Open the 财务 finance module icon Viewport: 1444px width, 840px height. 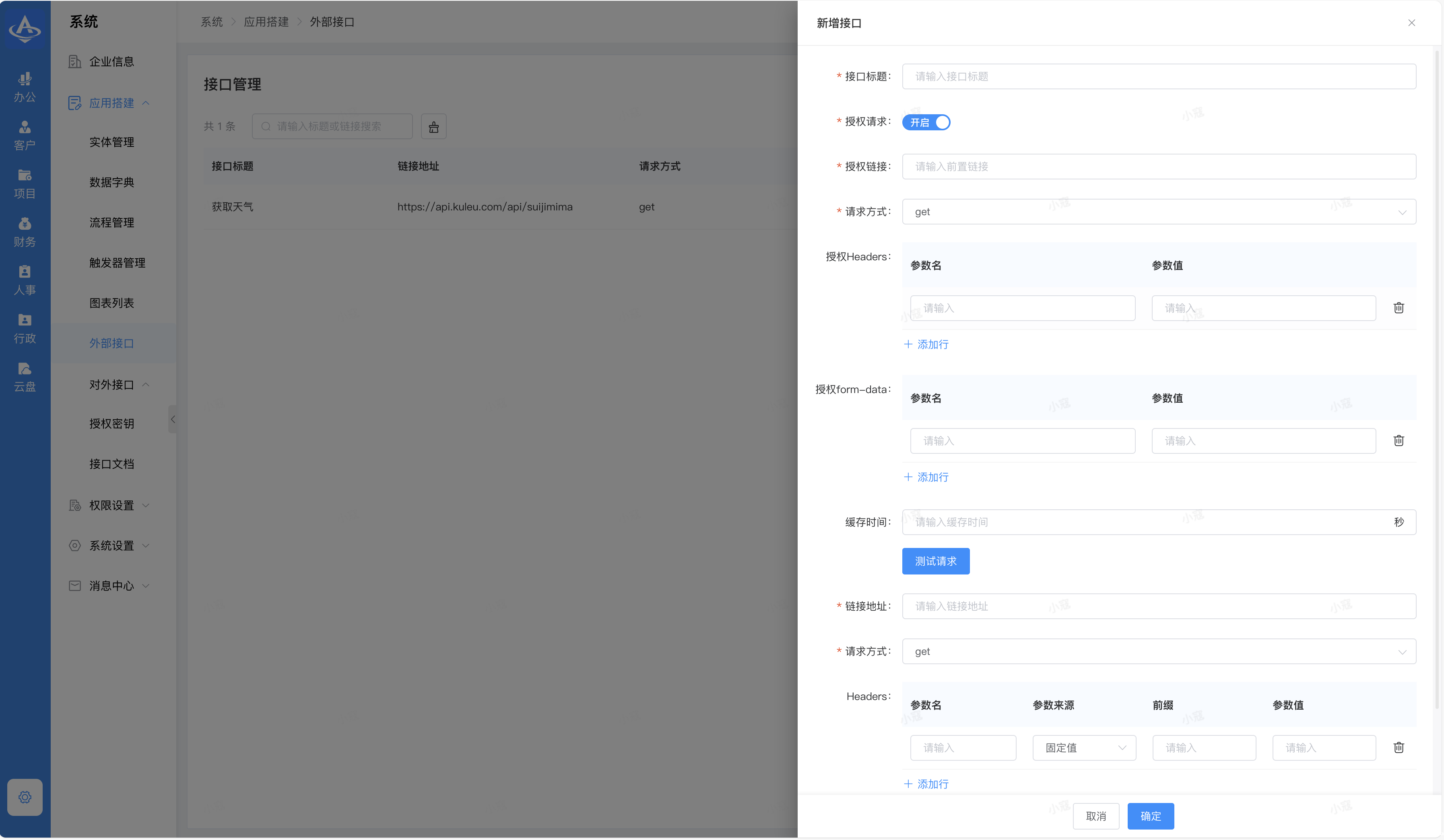point(25,231)
